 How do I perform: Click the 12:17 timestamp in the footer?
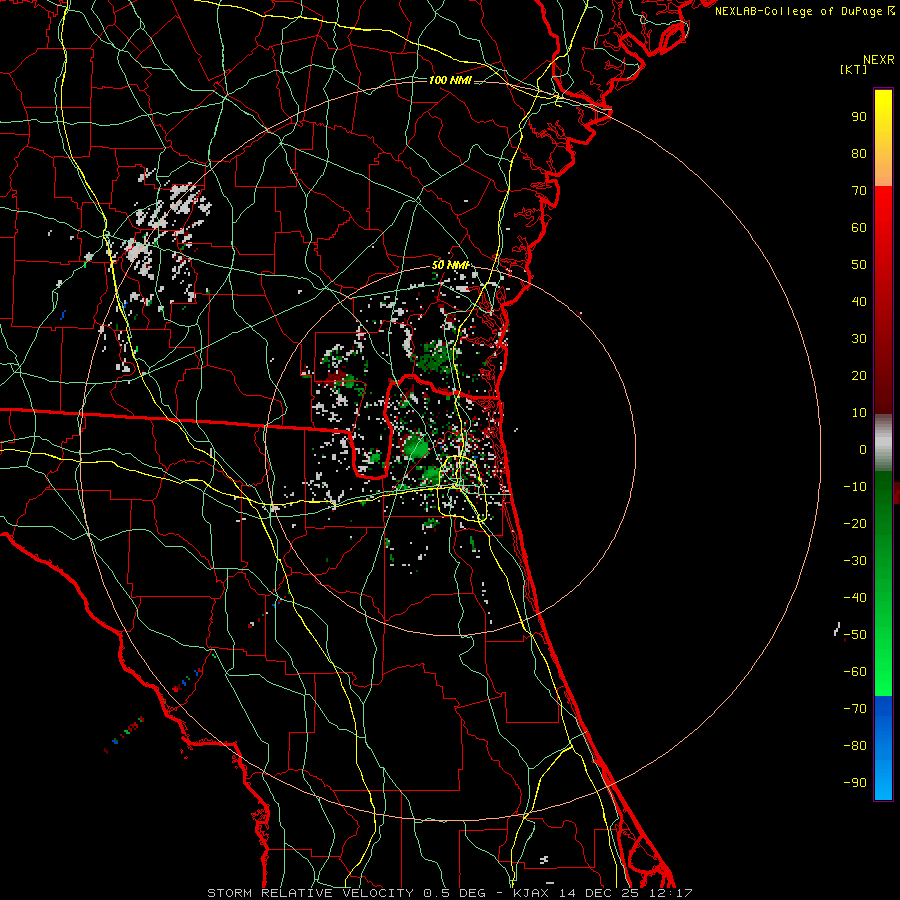click(x=669, y=893)
